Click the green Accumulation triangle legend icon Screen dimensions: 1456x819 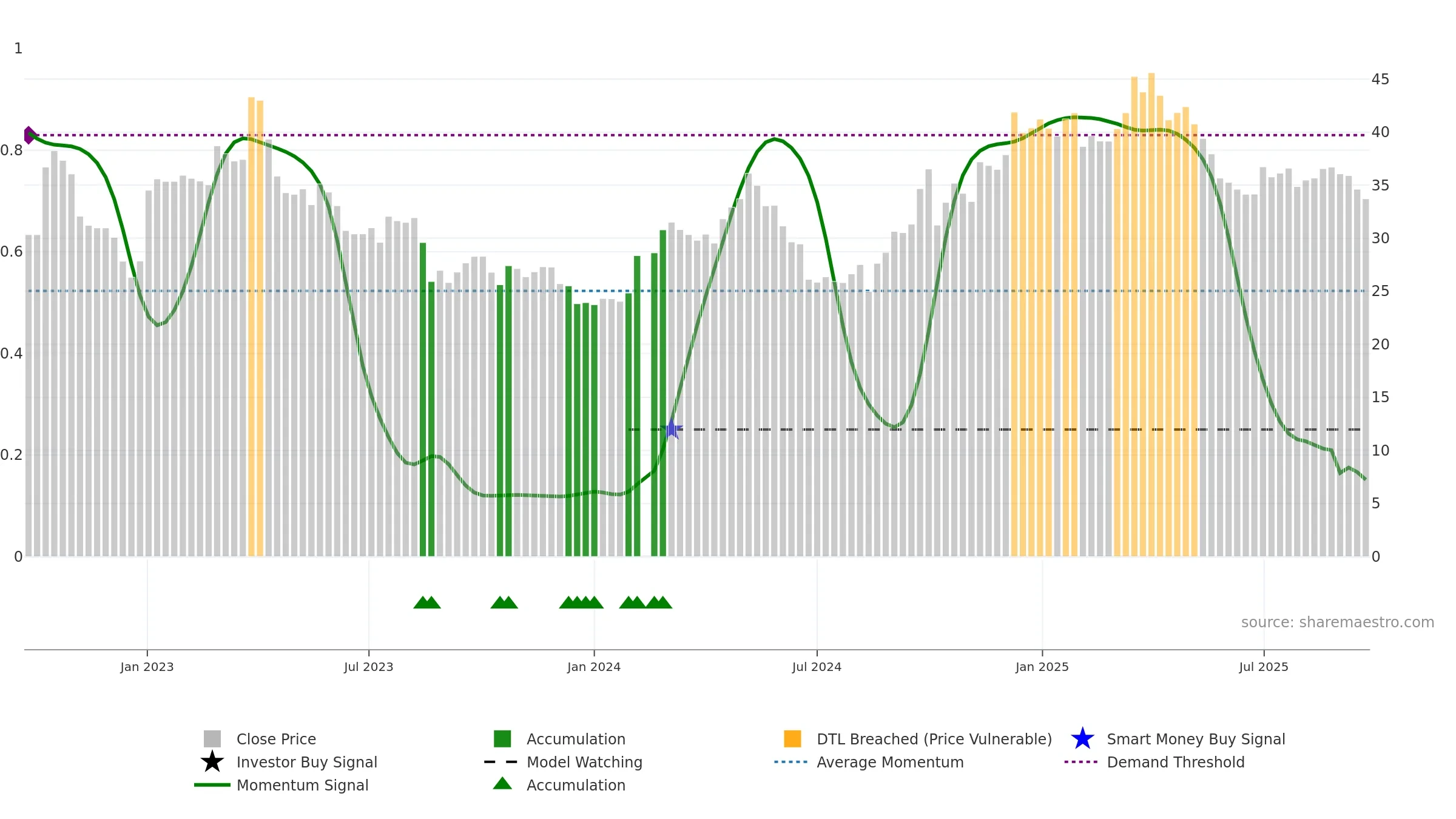tap(502, 784)
